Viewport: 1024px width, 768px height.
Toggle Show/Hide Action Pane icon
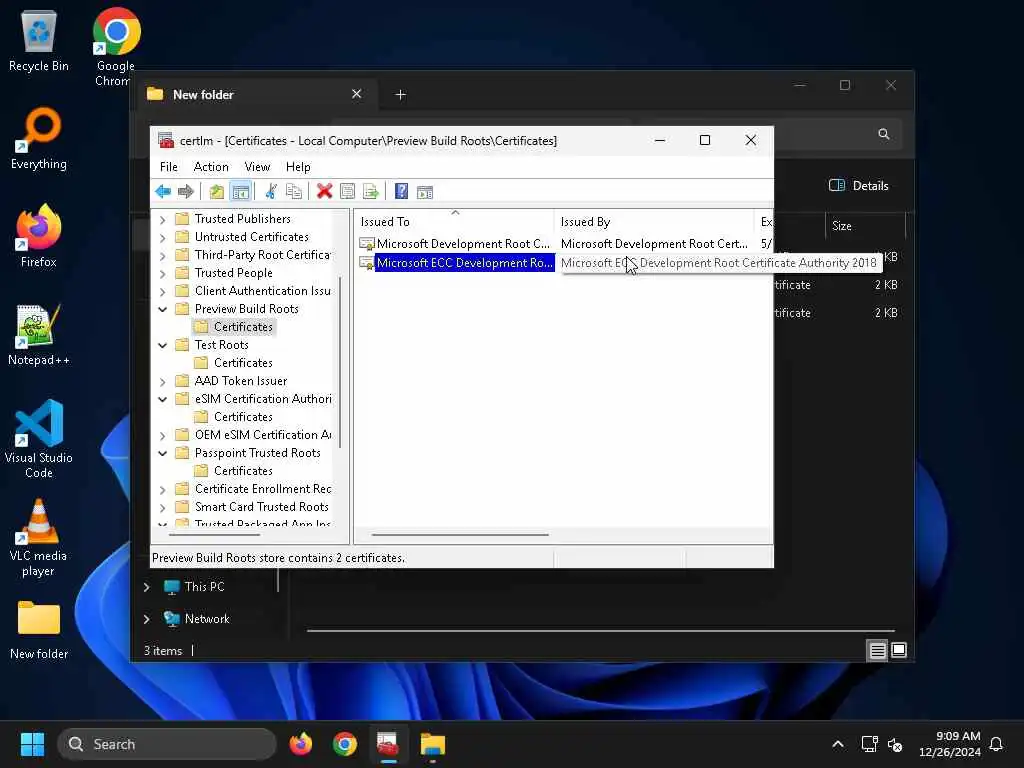point(425,191)
